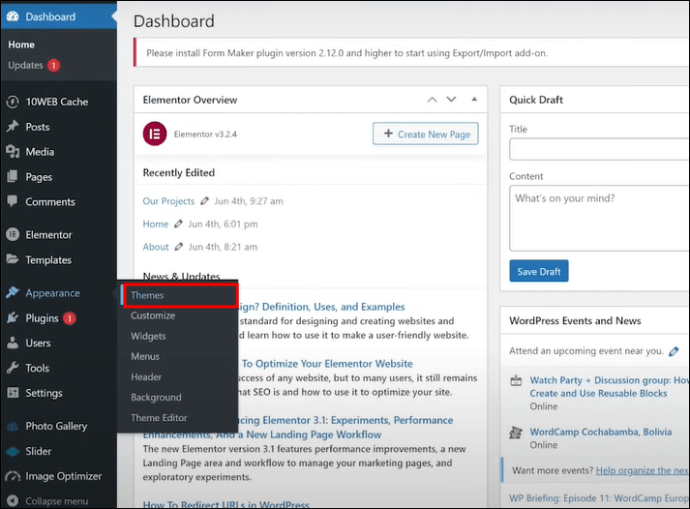Click the Plugins plug icon
Image resolution: width=690 pixels, height=509 pixels.
point(13,318)
